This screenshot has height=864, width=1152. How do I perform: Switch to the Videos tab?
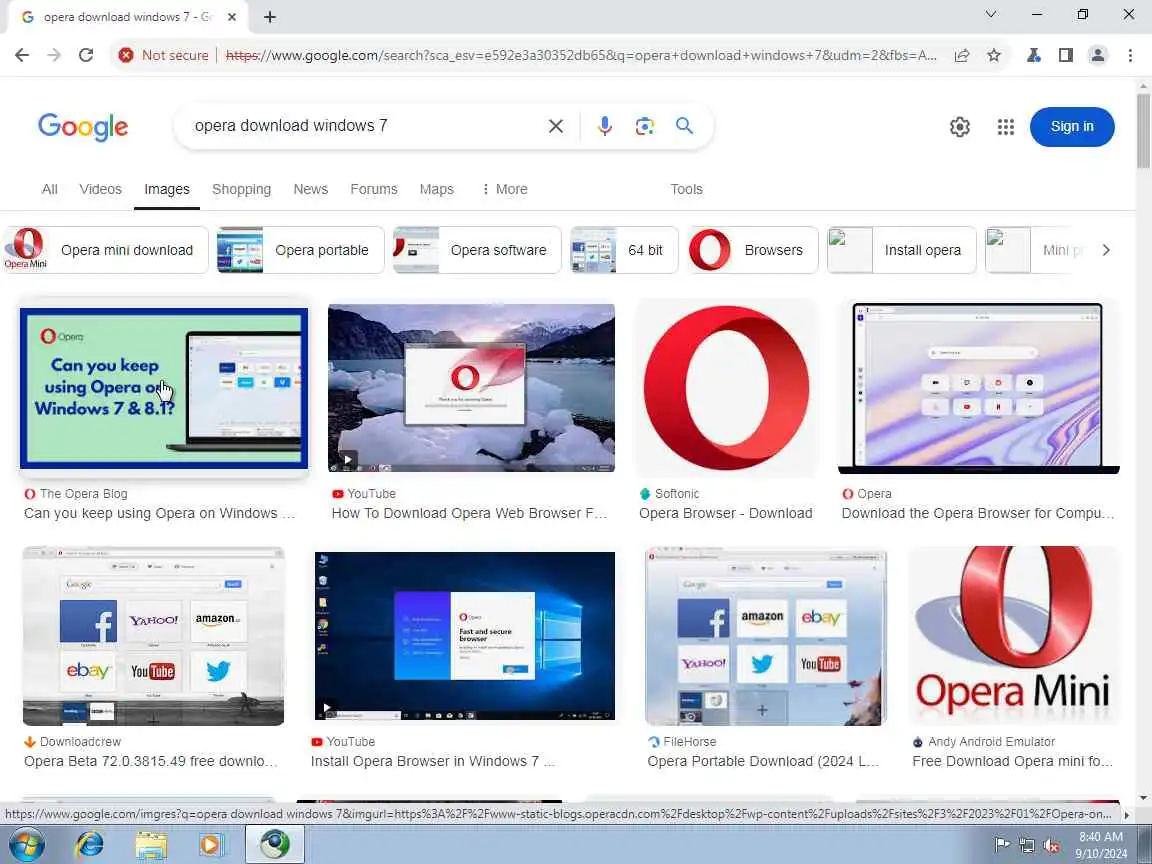[x=101, y=189]
